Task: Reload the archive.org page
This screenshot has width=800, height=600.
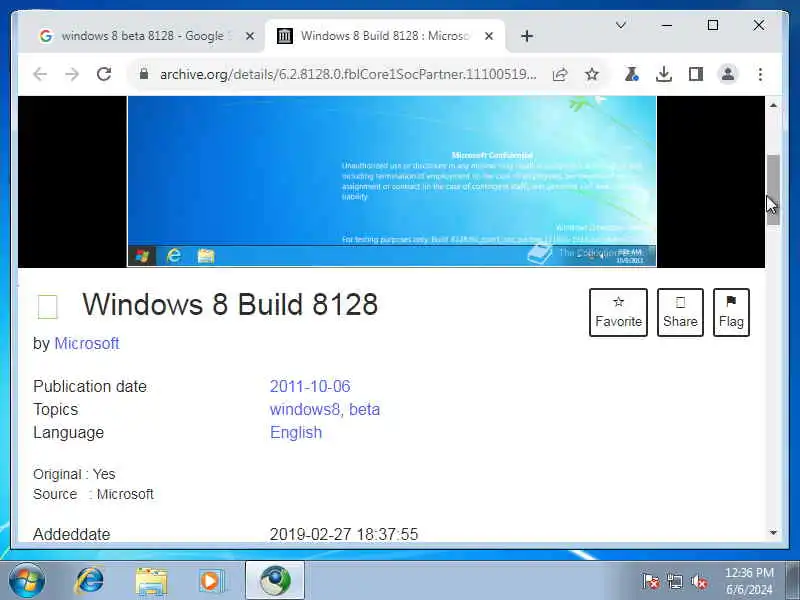Action: click(x=104, y=74)
